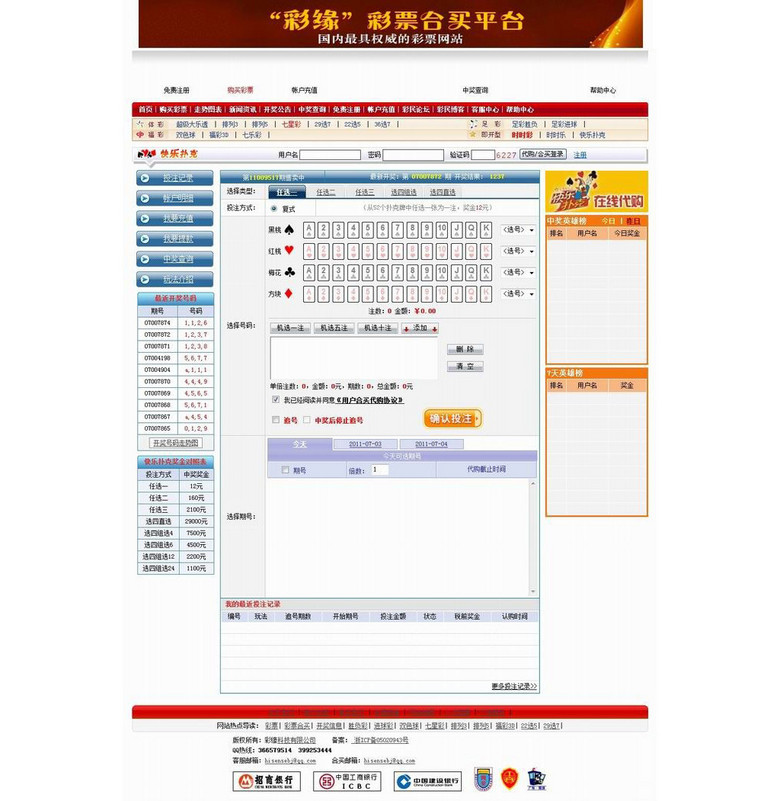The height and width of the screenshot is (801, 780).
Task: Click the 机选一注 button
Action: click(x=290, y=328)
